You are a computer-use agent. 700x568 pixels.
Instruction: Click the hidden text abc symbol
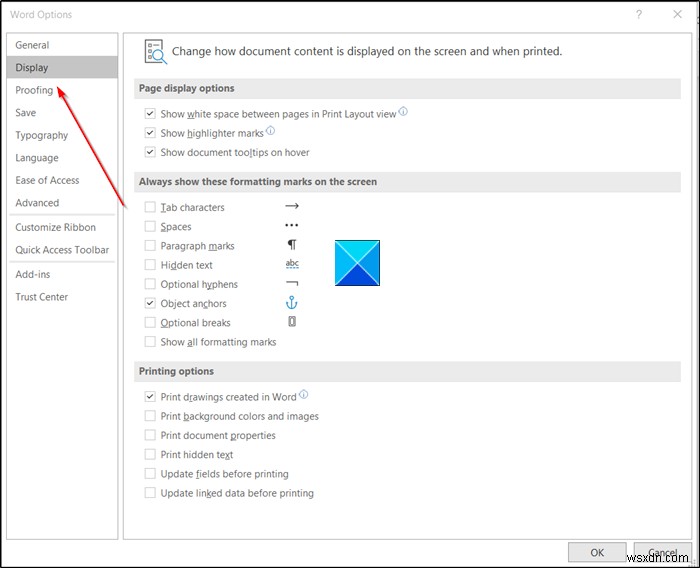point(292,264)
